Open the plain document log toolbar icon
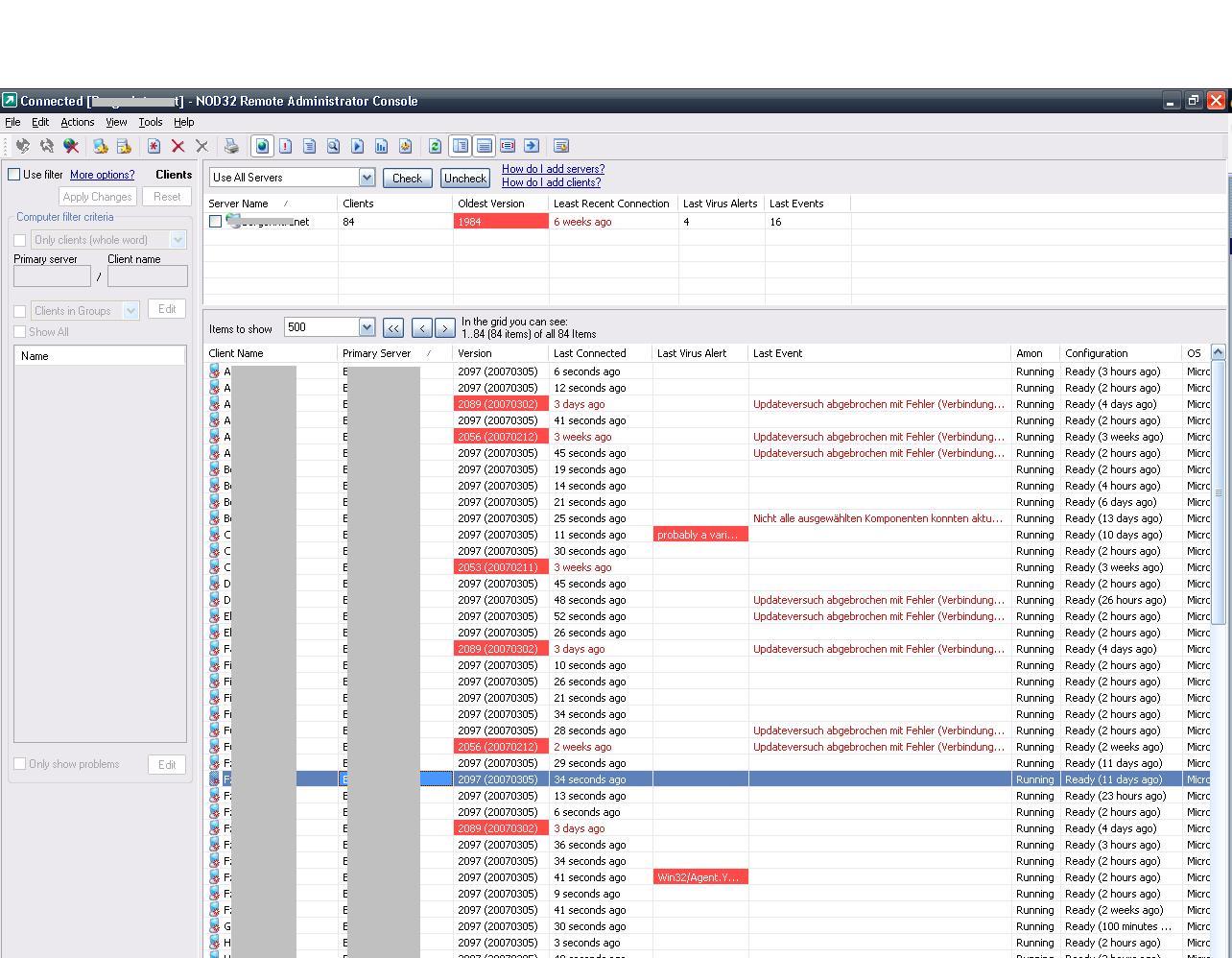1232x958 pixels. coord(309,146)
